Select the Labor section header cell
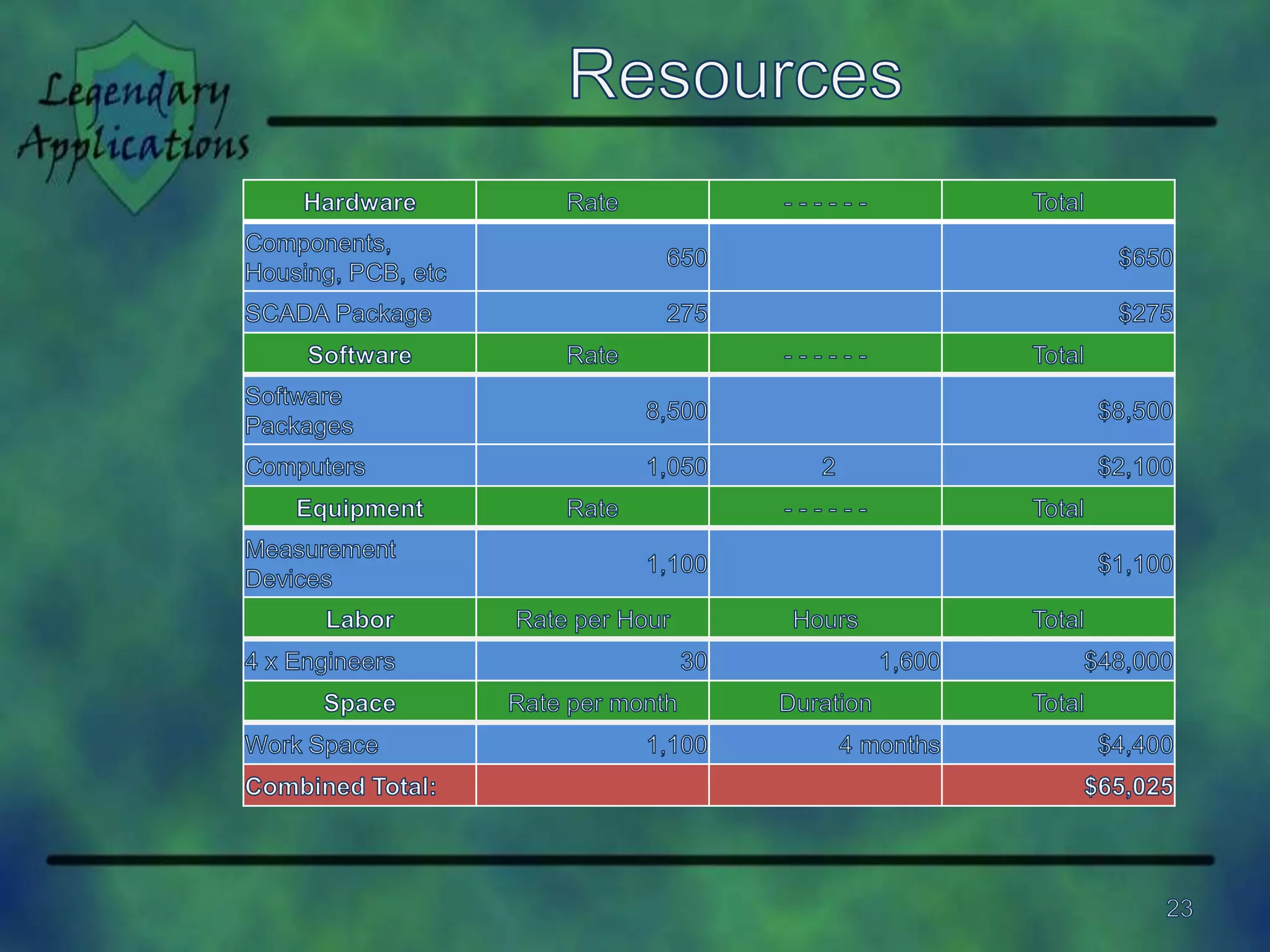Image resolution: width=1270 pixels, height=952 pixels. (x=360, y=619)
